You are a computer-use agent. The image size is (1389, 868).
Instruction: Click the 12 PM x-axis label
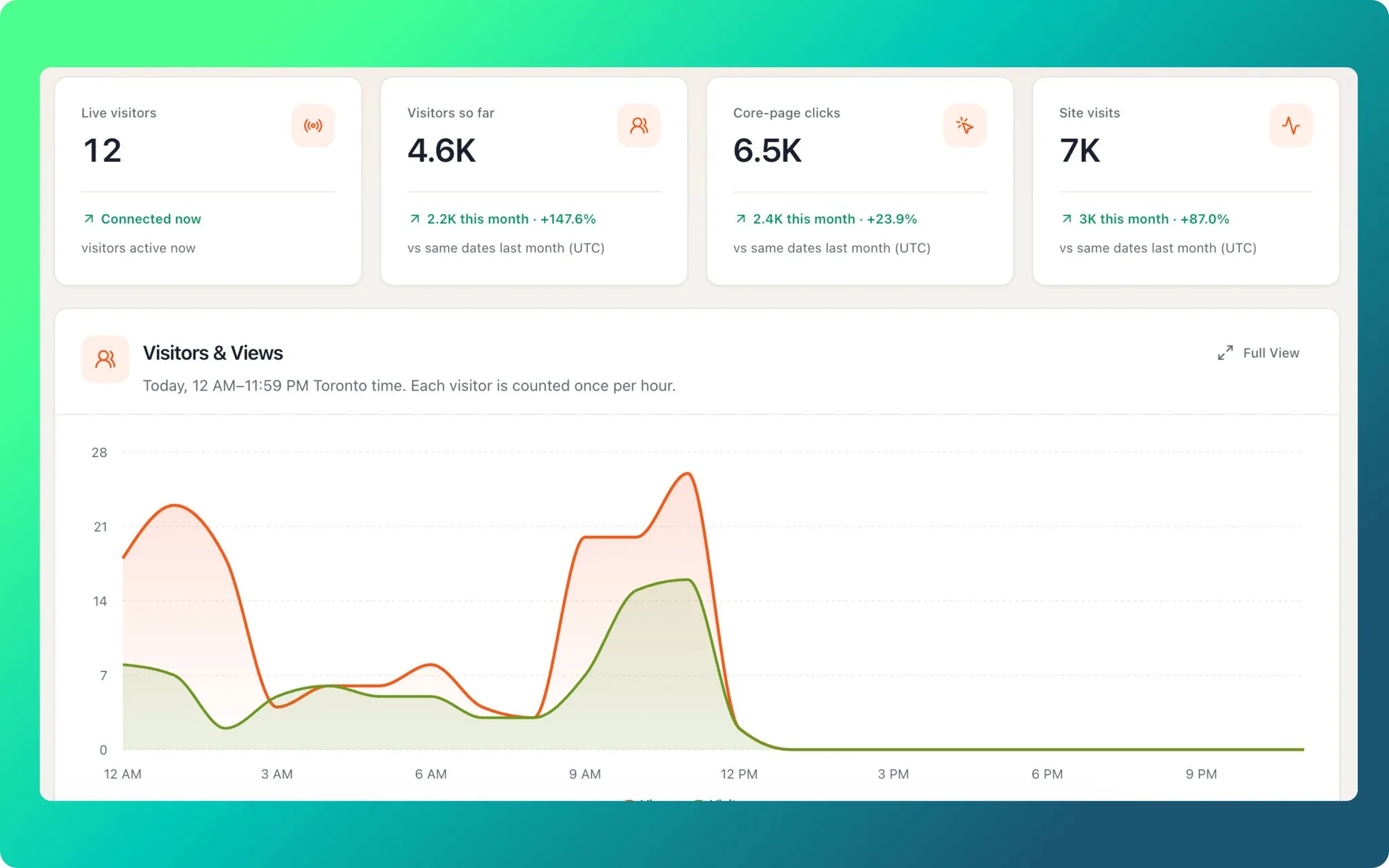[739, 774]
